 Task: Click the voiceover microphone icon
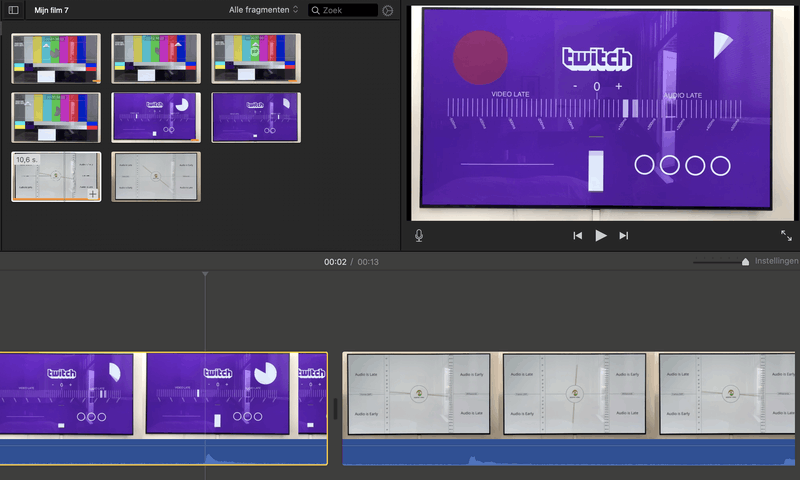[419, 236]
